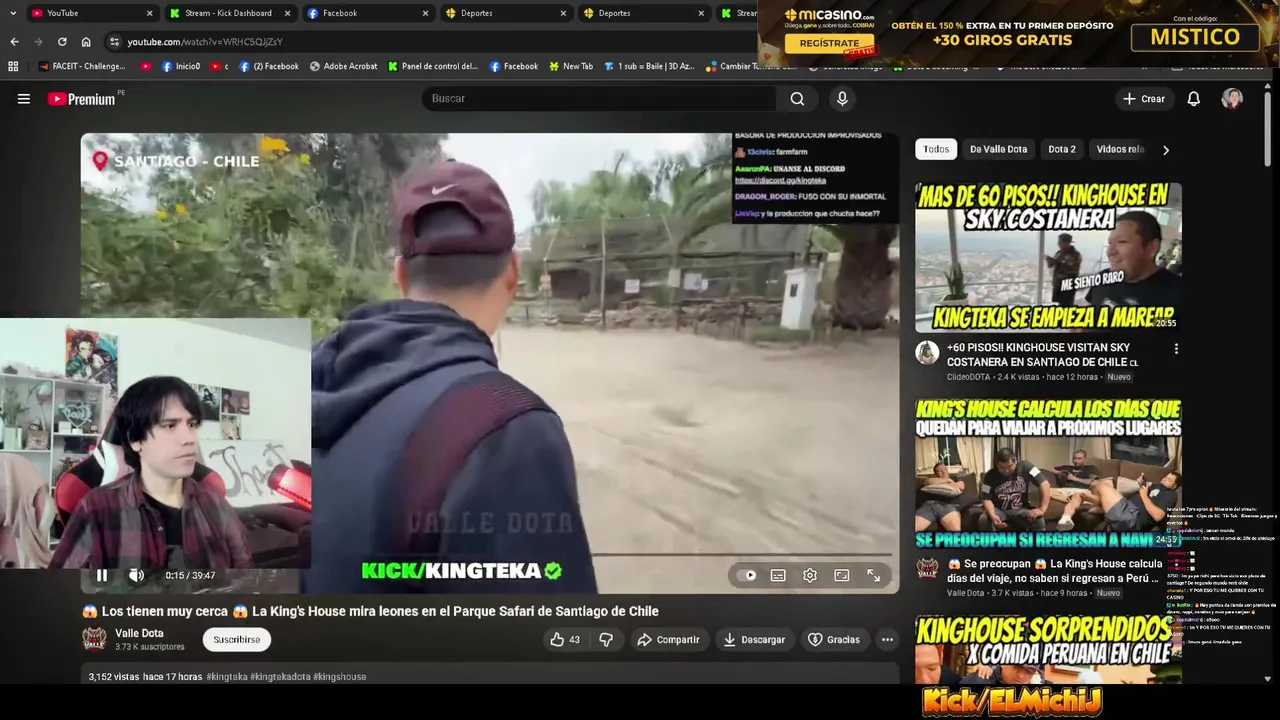Toggle subtitles with the captions icon

tap(778, 575)
